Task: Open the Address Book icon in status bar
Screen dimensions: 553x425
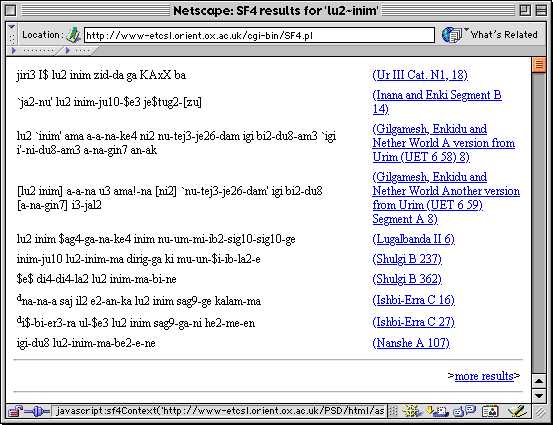Action: (x=490, y=411)
